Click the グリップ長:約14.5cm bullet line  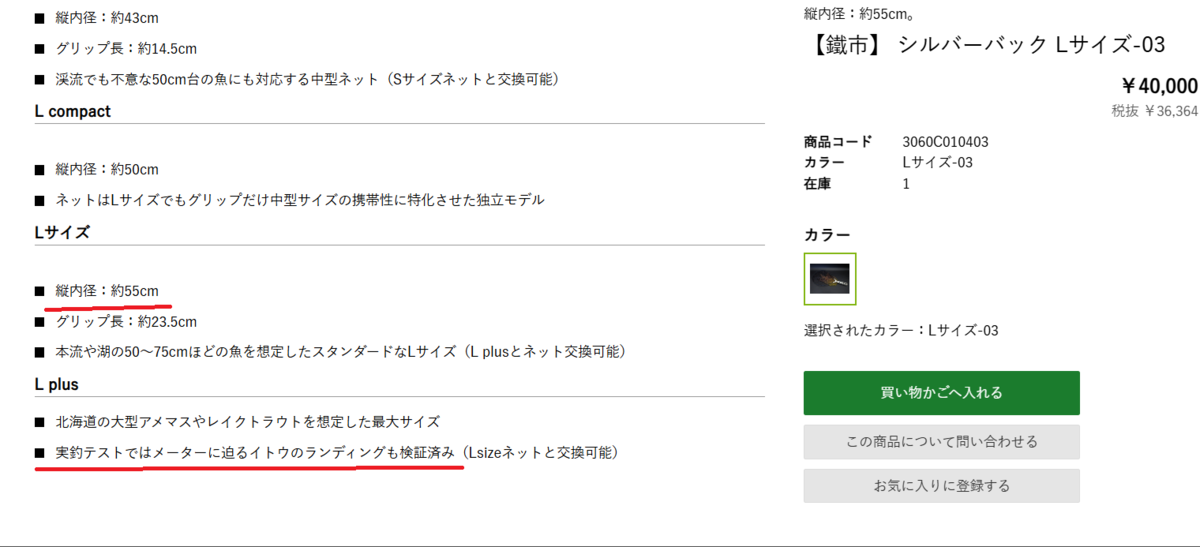126,48
